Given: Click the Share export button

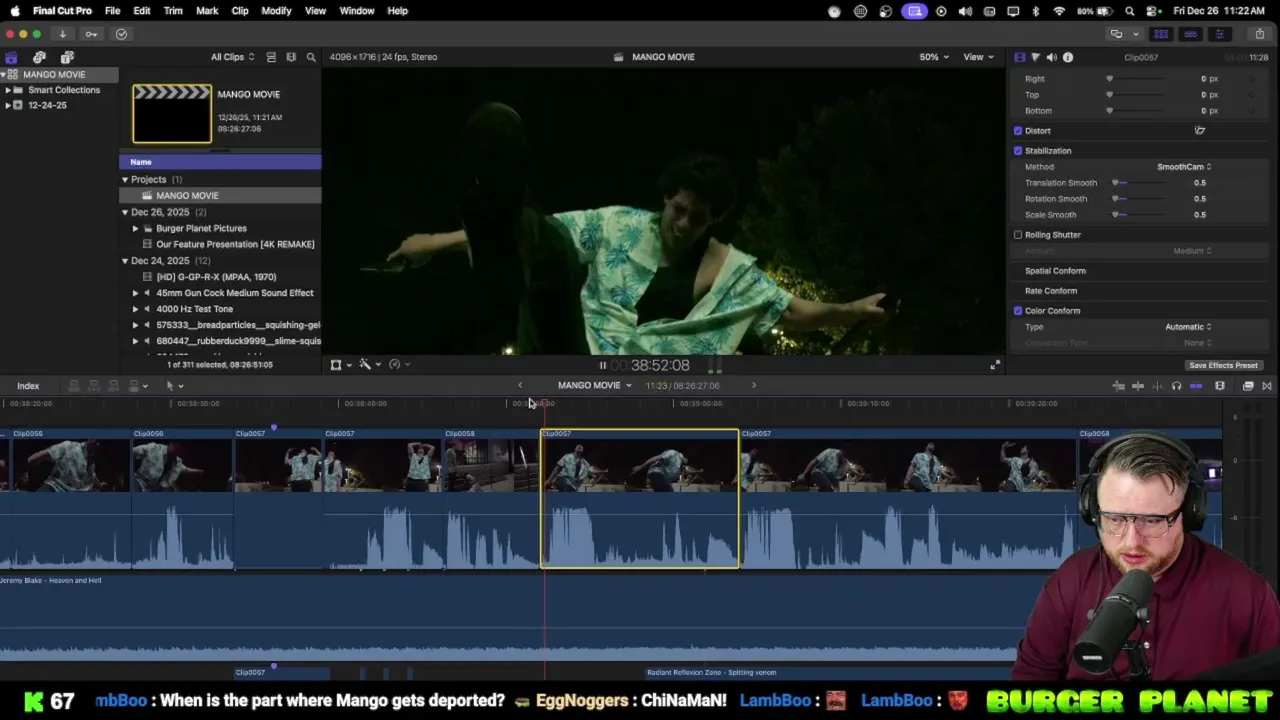Looking at the screenshot, I should coord(1259,34).
